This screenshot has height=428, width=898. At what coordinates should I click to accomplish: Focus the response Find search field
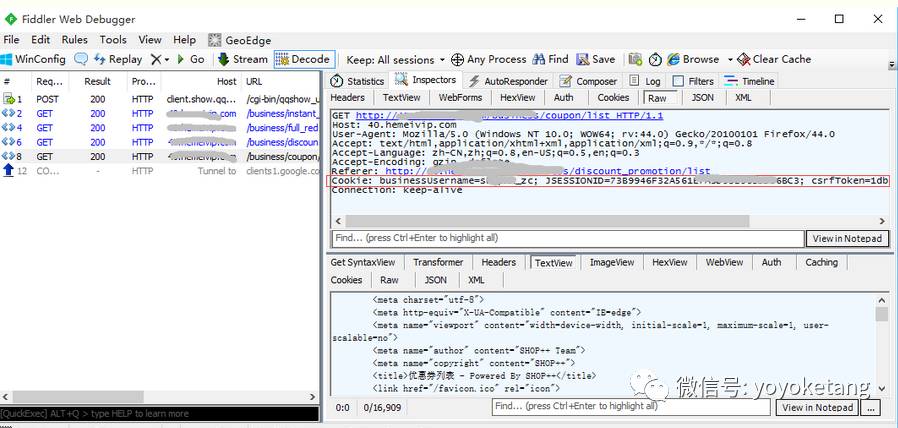632,406
